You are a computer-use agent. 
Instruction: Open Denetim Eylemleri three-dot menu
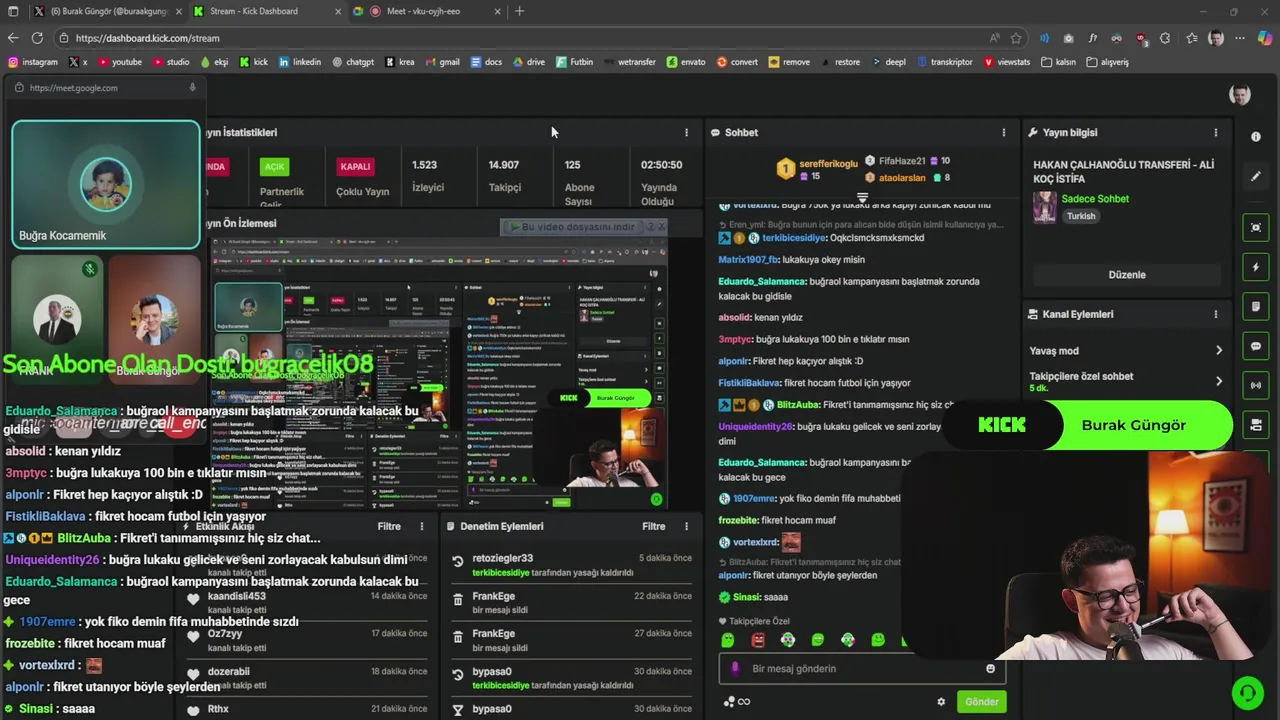686,526
